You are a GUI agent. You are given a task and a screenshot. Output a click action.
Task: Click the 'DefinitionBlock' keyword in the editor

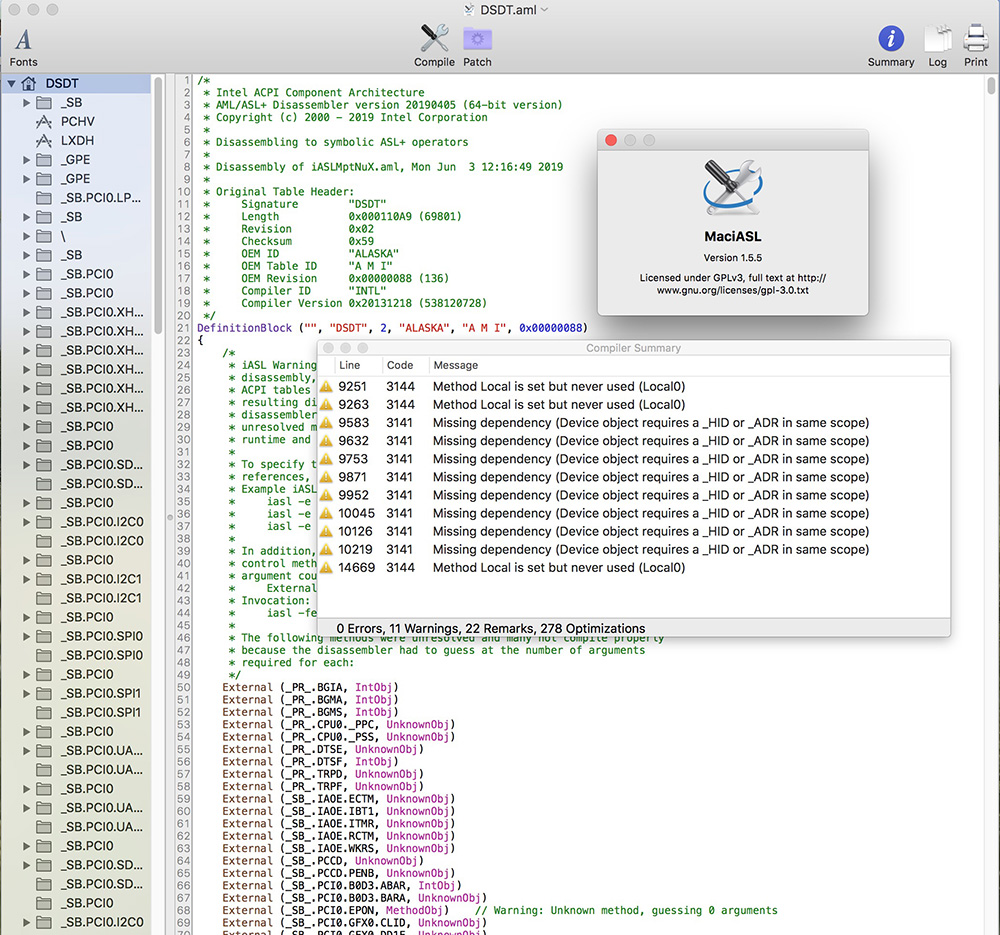[x=244, y=328]
